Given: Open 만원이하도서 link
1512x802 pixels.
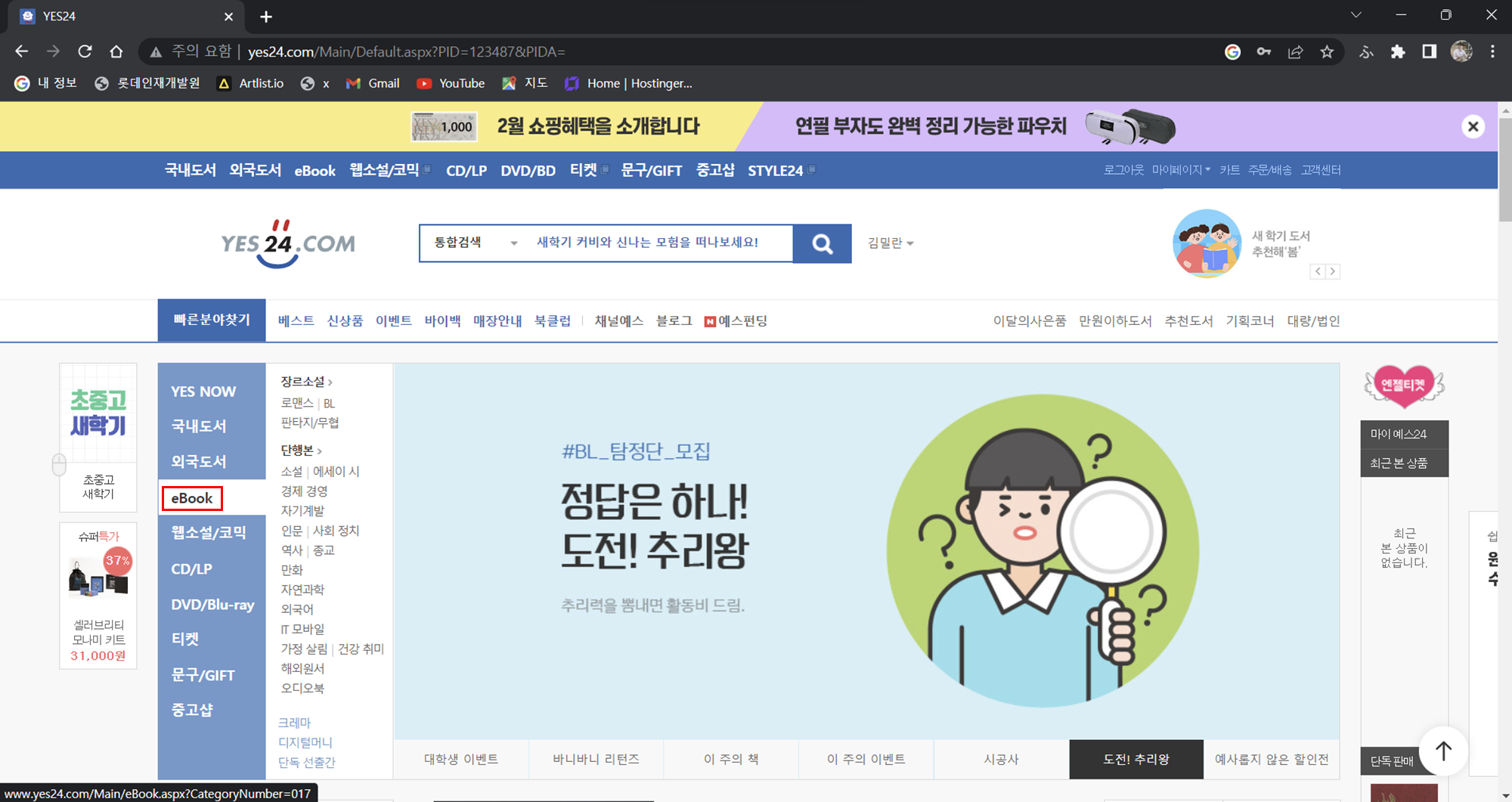Looking at the screenshot, I should click(x=1115, y=320).
